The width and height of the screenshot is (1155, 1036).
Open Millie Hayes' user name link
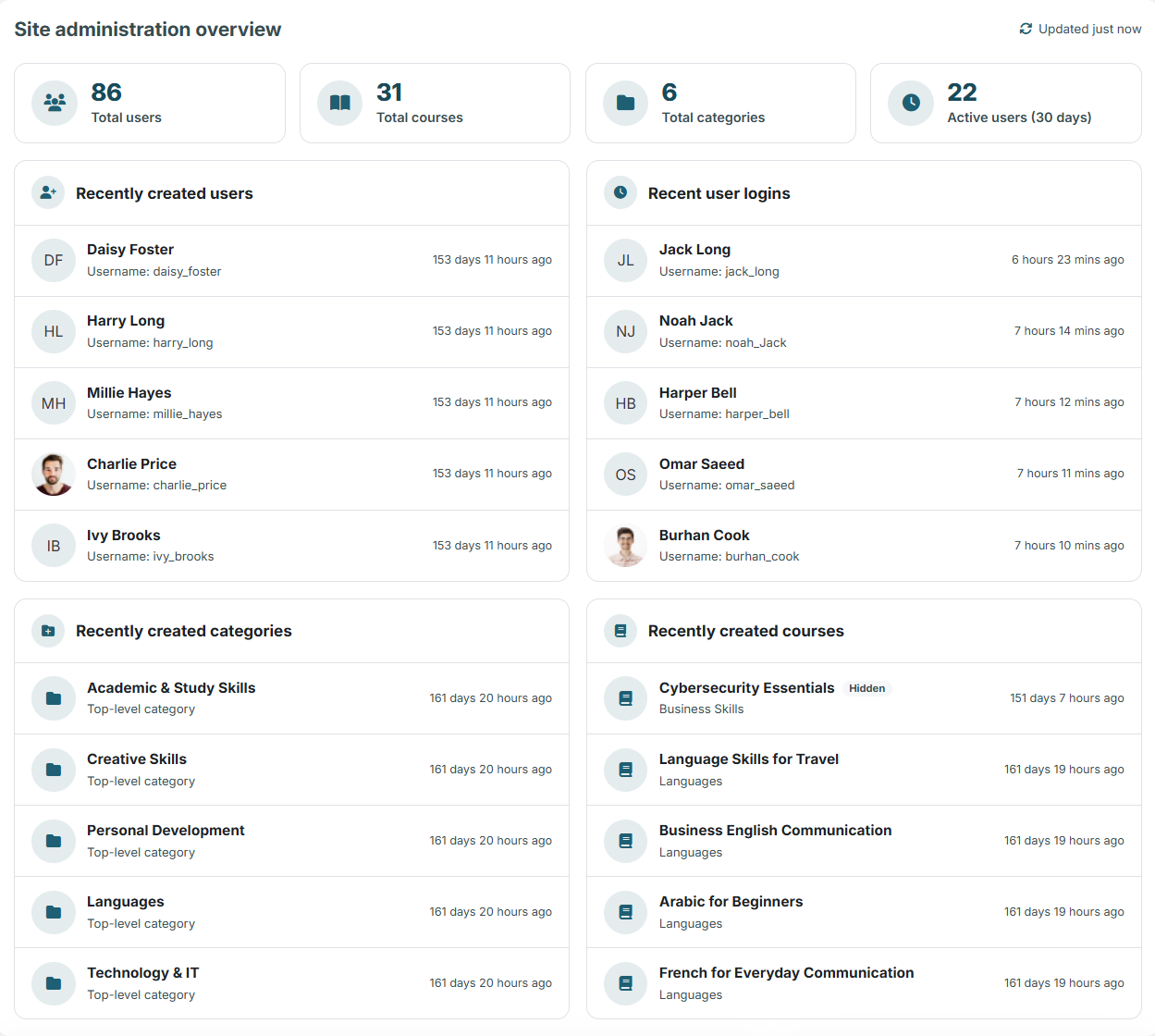[x=129, y=393]
